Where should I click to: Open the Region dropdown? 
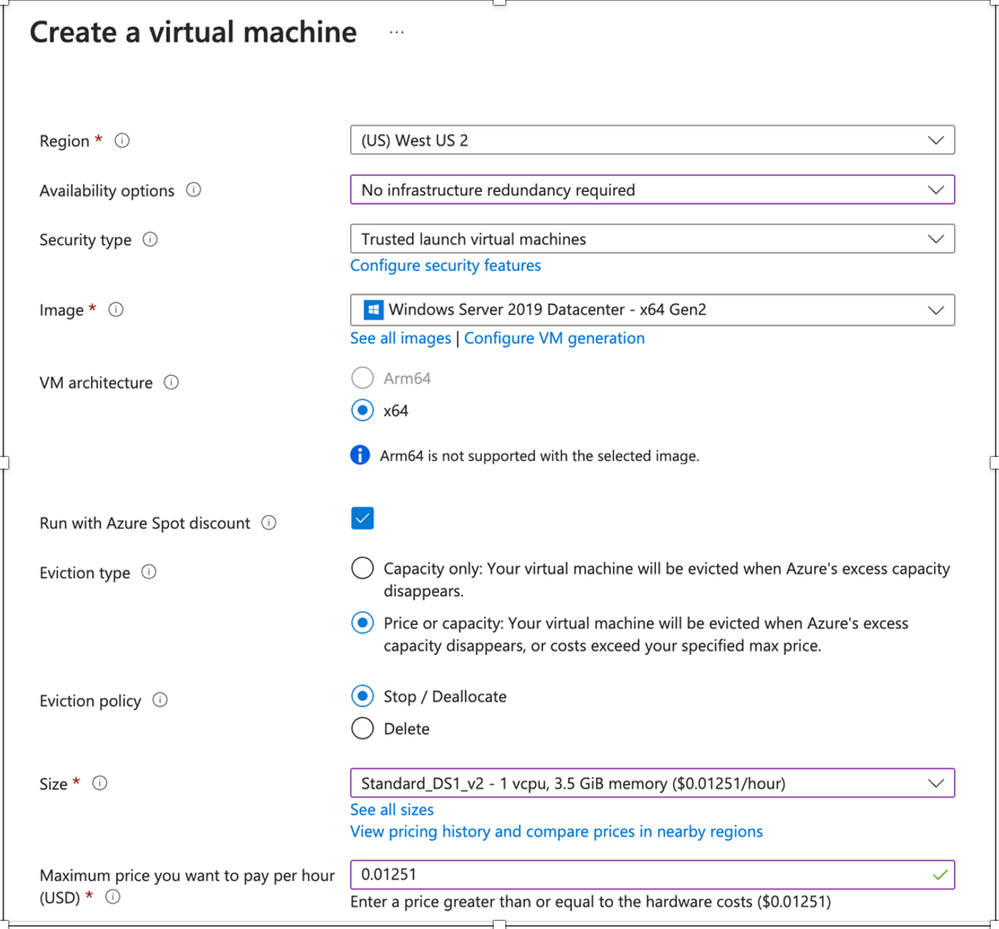[652, 140]
